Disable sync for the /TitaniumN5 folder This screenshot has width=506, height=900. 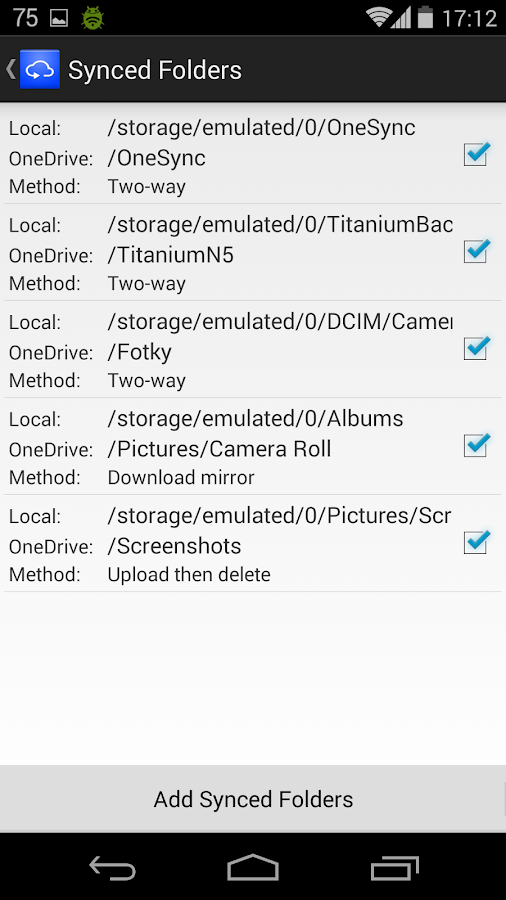click(x=476, y=251)
